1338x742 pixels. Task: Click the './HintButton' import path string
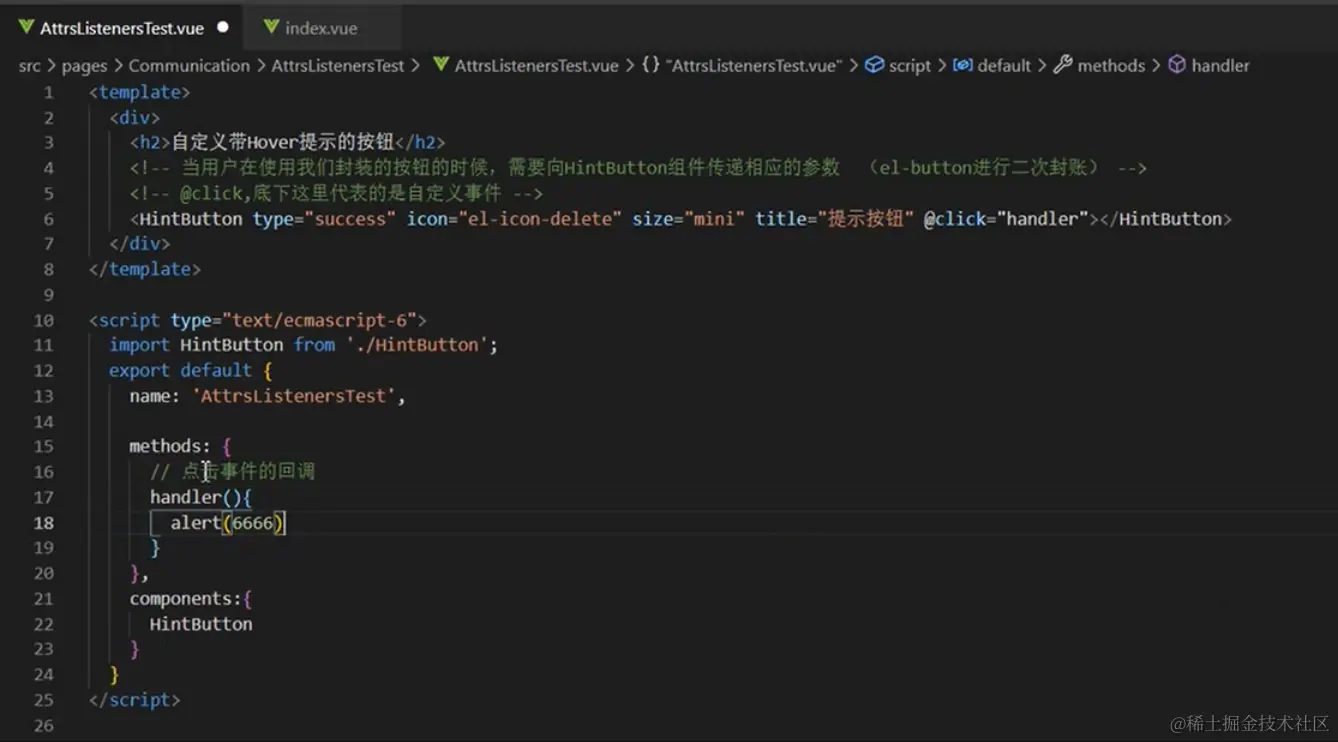tap(417, 345)
